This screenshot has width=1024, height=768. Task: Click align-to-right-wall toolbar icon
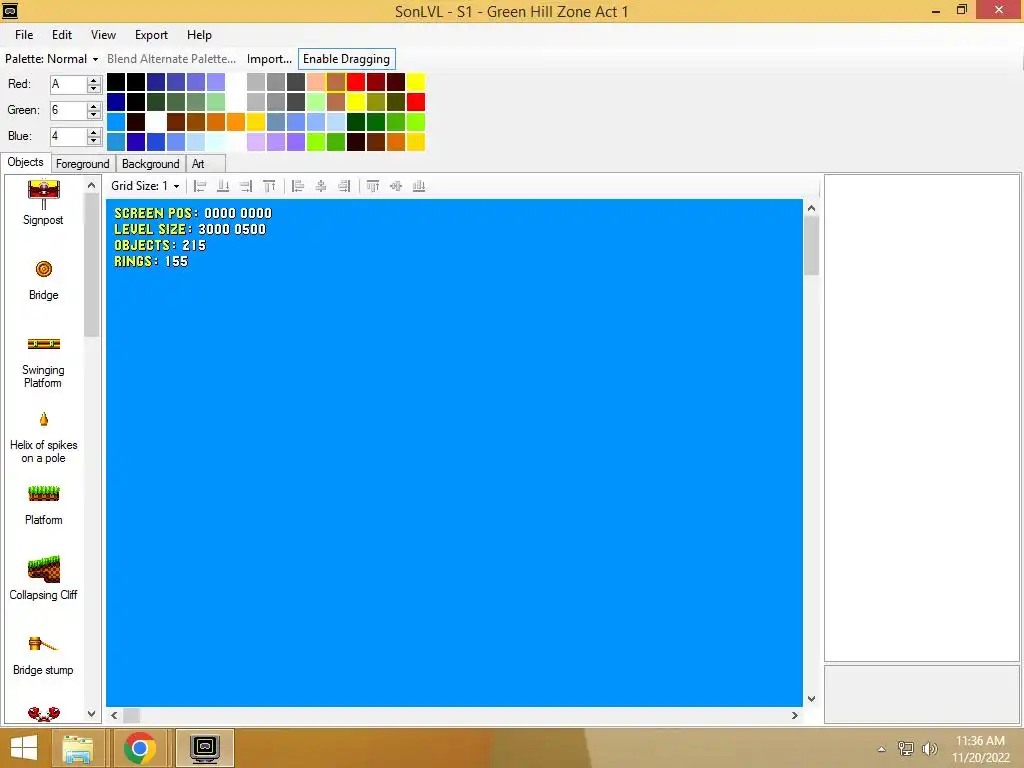(x=246, y=186)
